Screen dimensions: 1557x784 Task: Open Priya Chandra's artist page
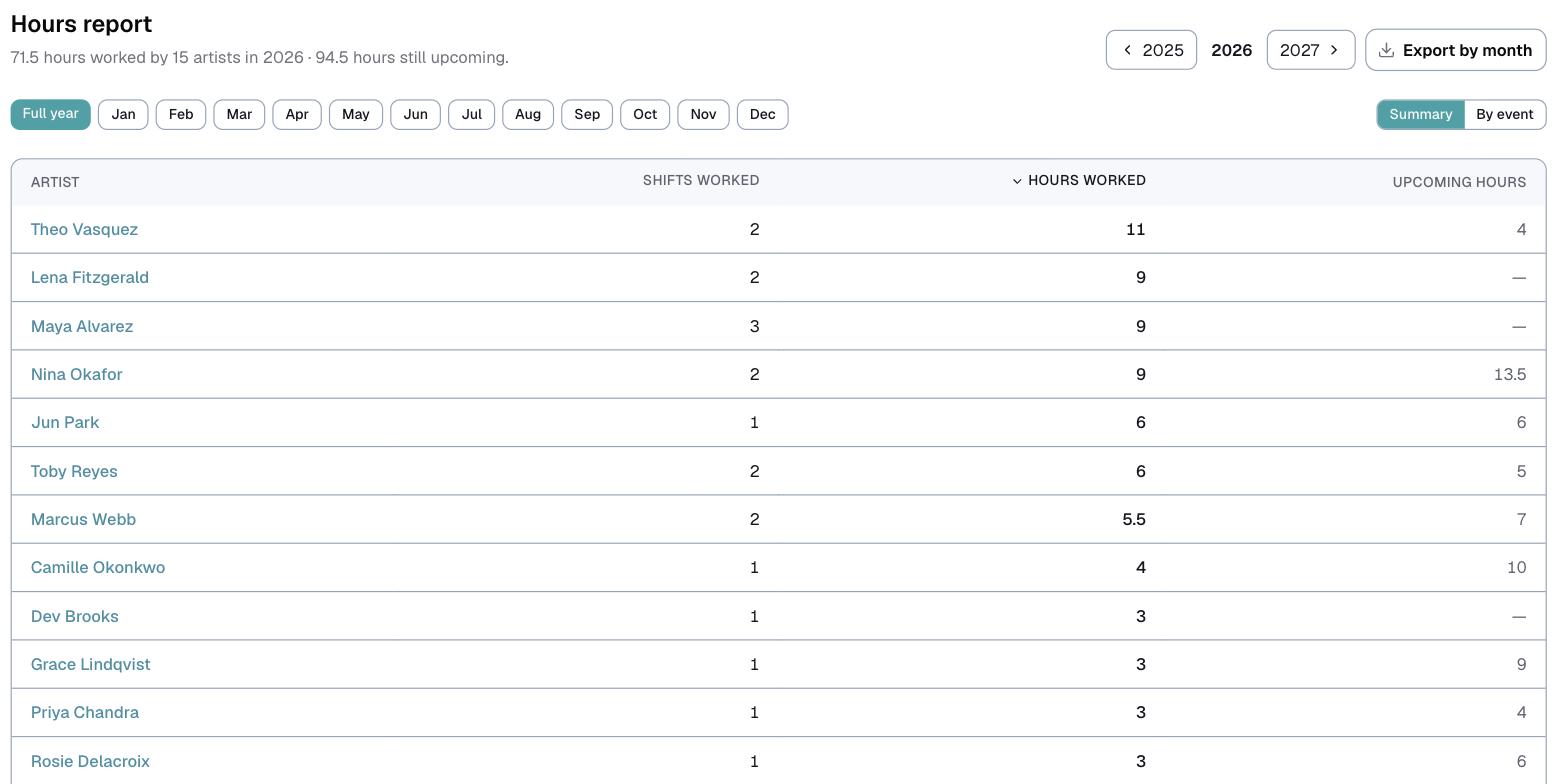85,712
